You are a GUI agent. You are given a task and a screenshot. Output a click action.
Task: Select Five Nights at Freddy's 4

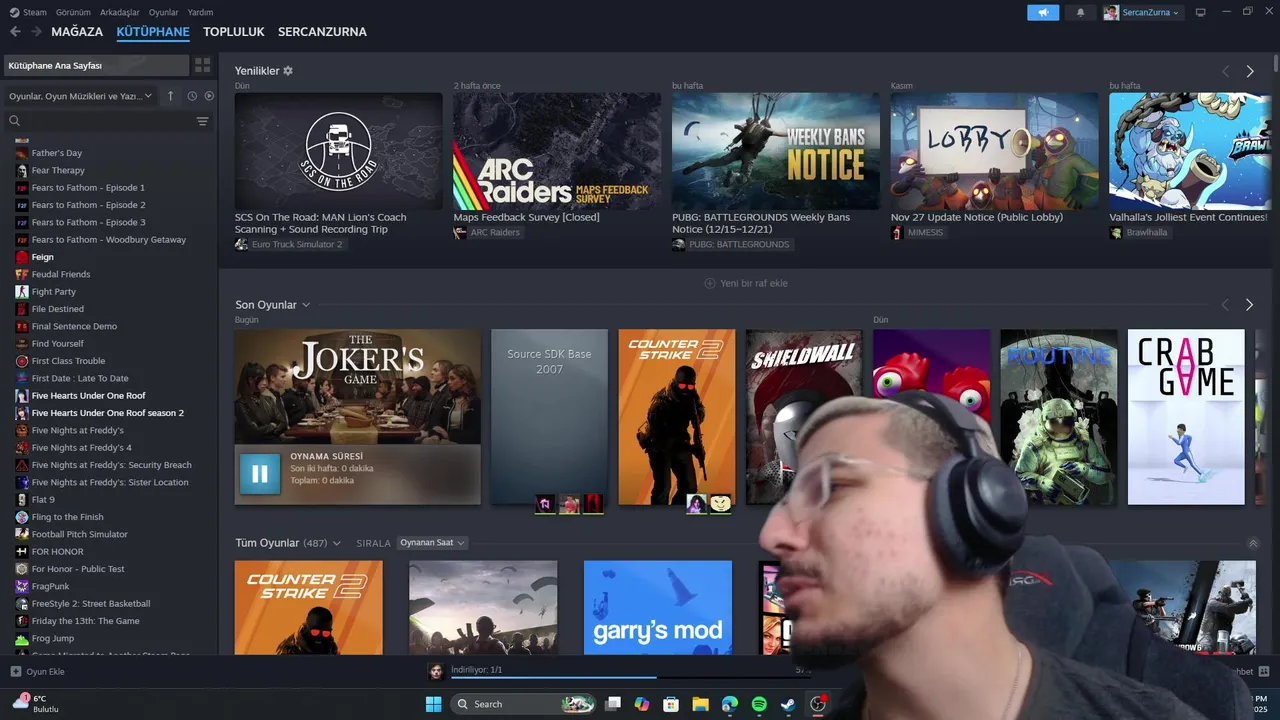tap(81, 448)
